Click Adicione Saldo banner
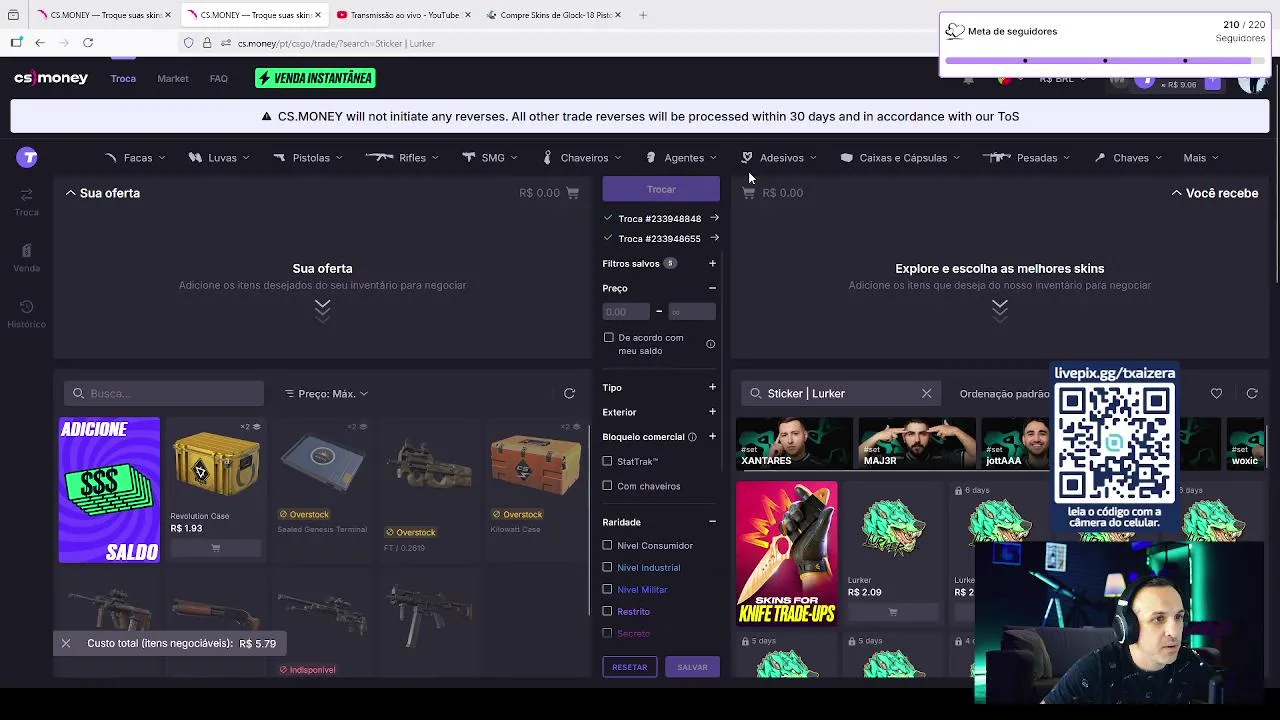The width and height of the screenshot is (1280, 720). pos(109,490)
